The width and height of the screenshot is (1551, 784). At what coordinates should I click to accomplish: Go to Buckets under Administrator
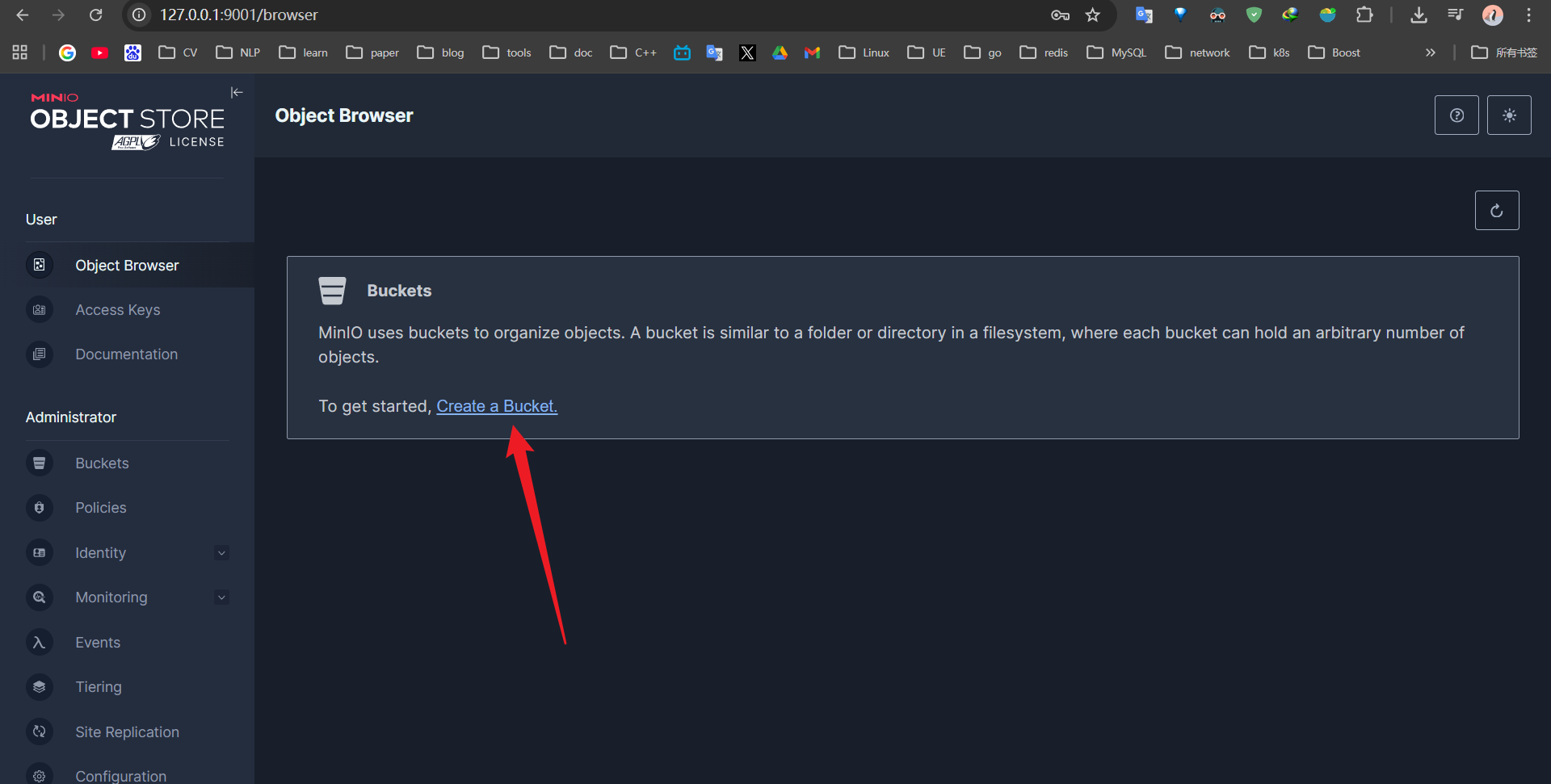point(128,463)
